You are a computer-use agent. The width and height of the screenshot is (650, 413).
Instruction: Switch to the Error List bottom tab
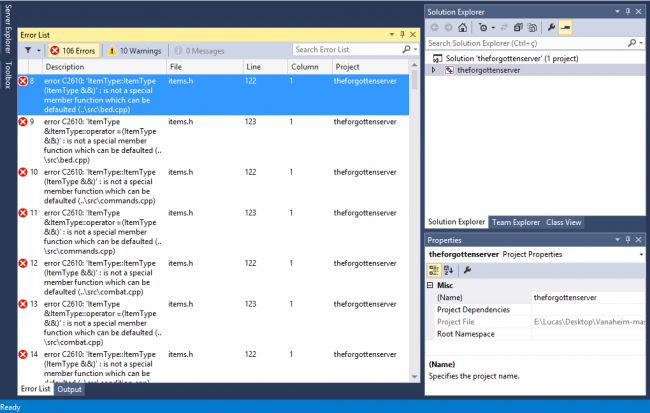[35, 389]
